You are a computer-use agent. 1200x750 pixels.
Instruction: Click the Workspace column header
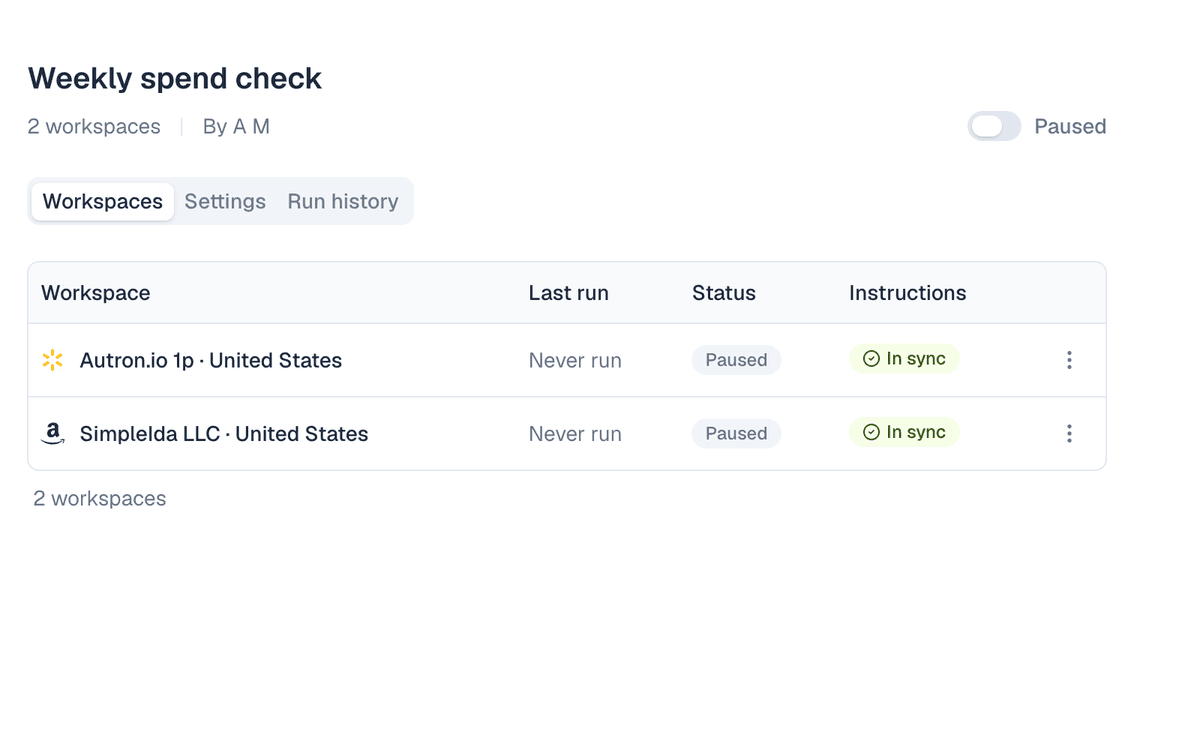coord(96,293)
